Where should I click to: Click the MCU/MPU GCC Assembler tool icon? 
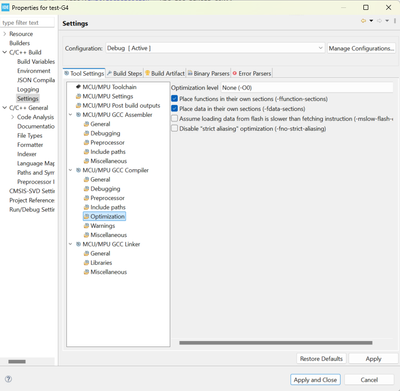pyautogui.click(x=78, y=115)
